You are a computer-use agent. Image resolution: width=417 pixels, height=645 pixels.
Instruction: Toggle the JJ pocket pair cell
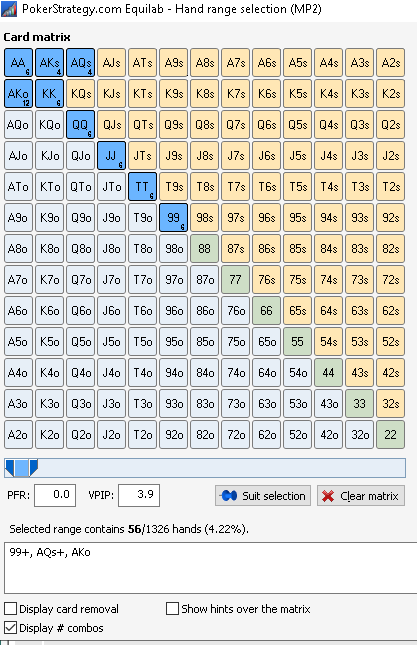point(111,155)
